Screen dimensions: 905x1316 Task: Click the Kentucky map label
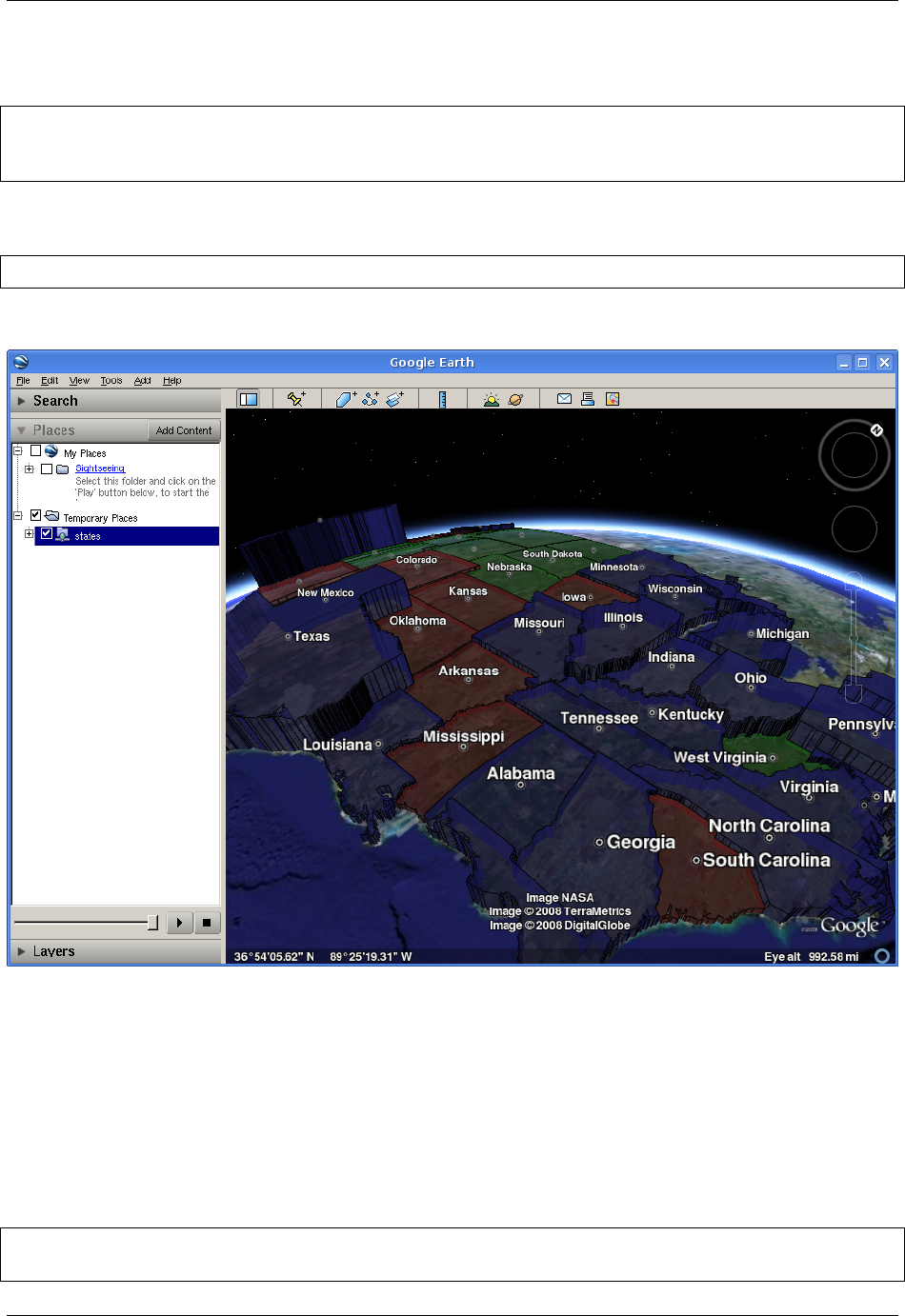pos(691,714)
